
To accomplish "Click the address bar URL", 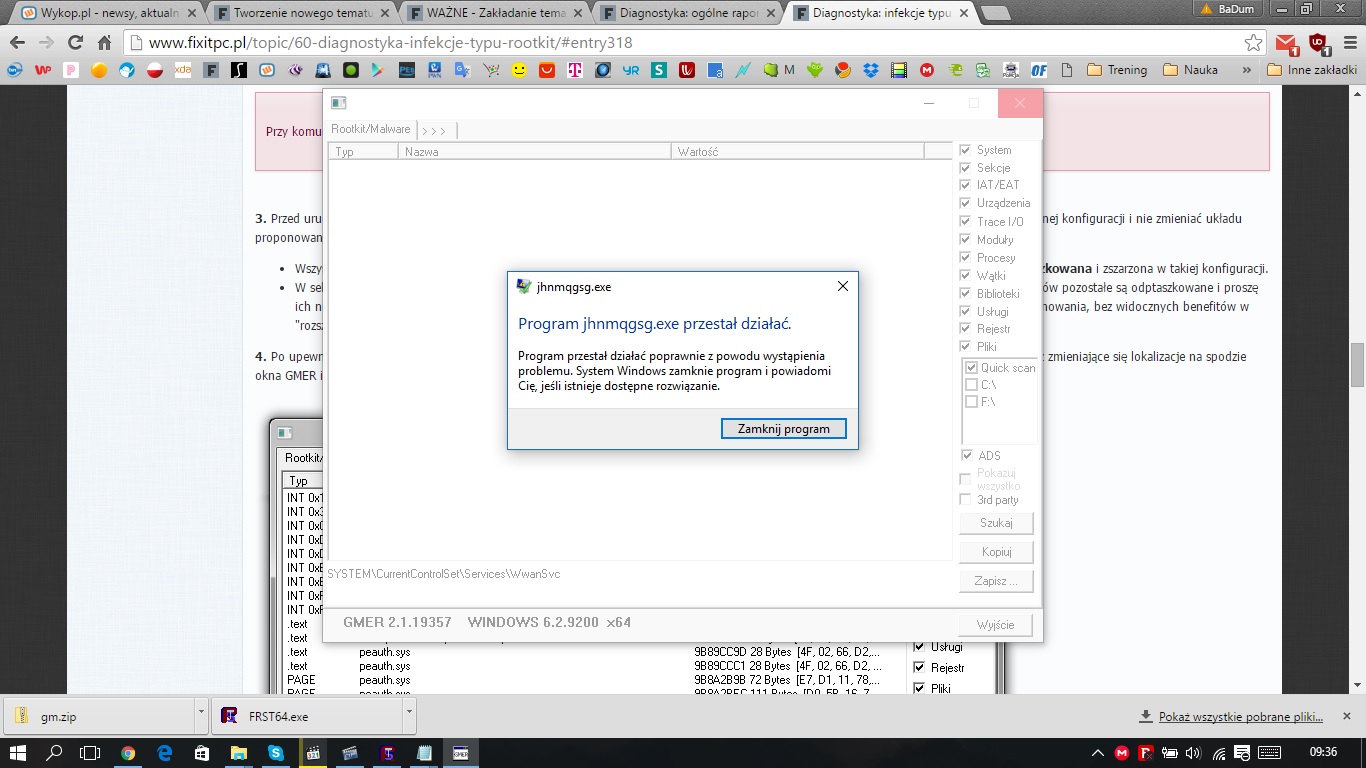I will click(x=390, y=43).
